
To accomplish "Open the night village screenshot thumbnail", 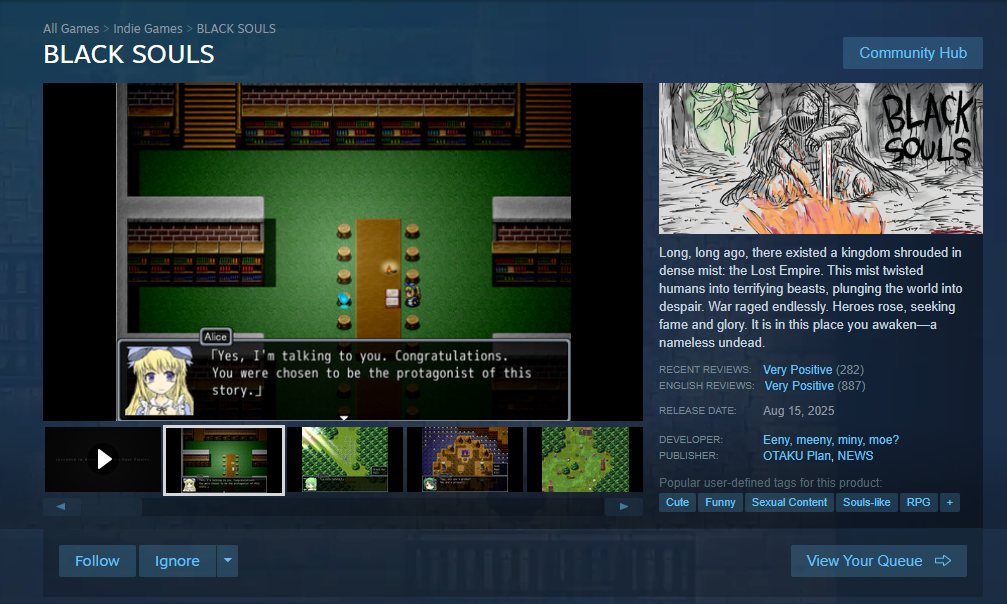I will click(465, 459).
